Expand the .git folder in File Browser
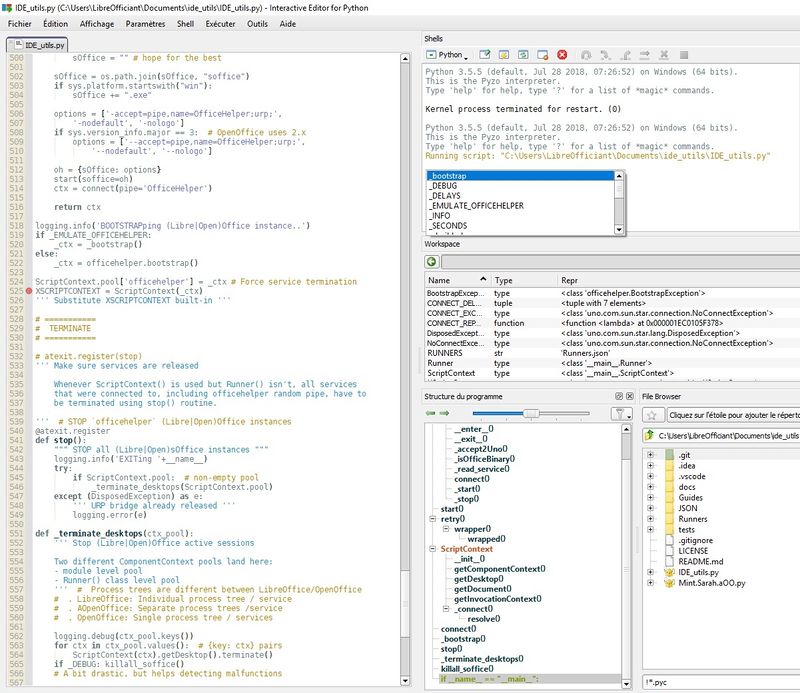Screen dimensions: 800x693 coord(651,455)
